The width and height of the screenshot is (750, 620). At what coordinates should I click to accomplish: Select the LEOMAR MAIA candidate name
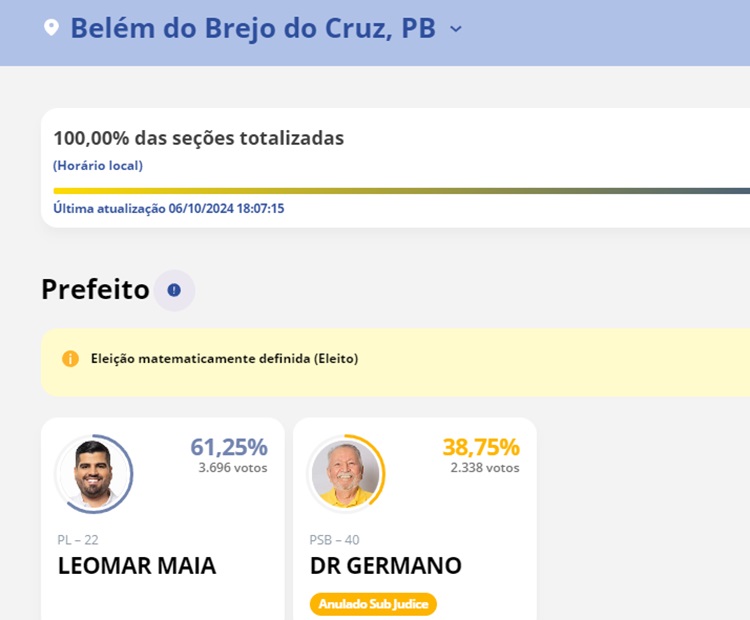pyautogui.click(x=137, y=566)
